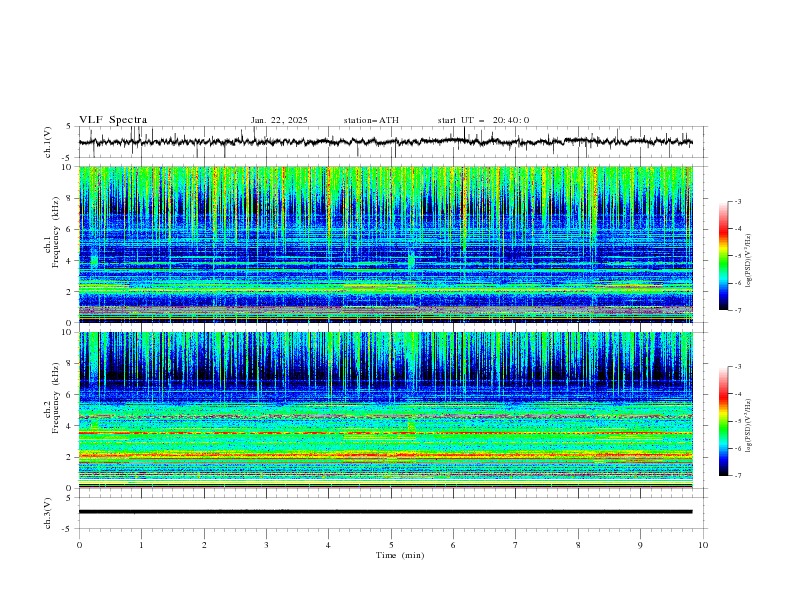This screenshot has height=612, width=792.
Task: Select the date text "Jan. 22, 2025"
Action: click(x=279, y=120)
